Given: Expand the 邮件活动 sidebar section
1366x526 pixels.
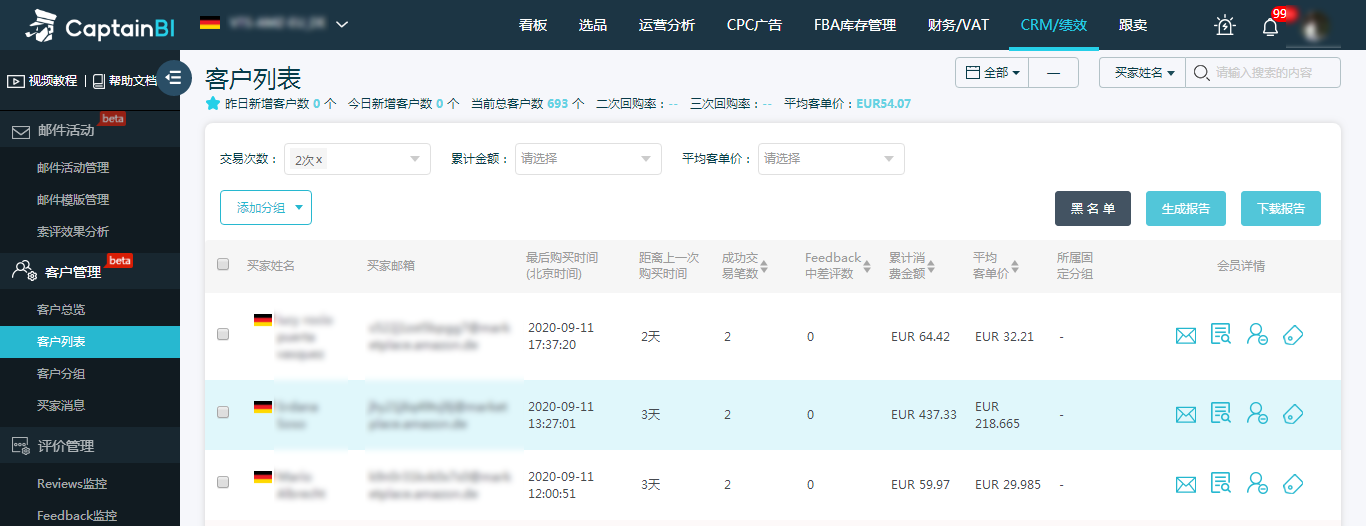Looking at the screenshot, I should click(x=90, y=131).
